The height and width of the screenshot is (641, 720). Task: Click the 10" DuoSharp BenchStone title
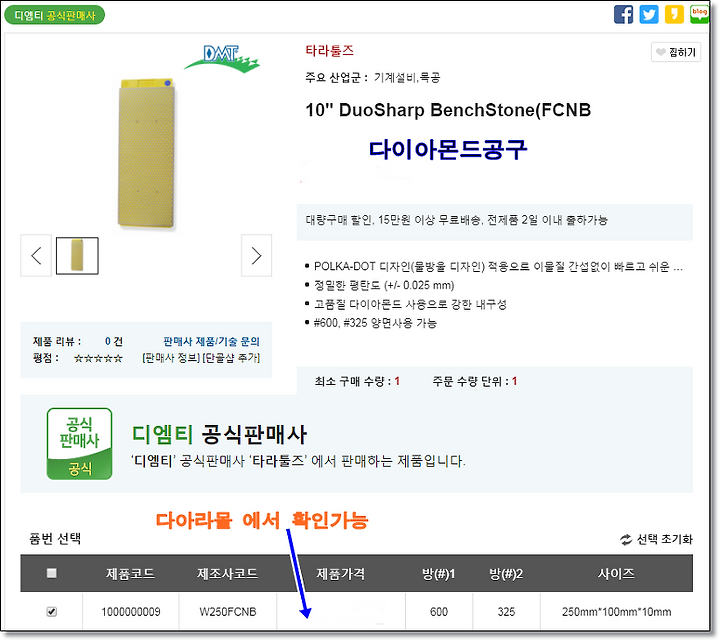[448, 110]
